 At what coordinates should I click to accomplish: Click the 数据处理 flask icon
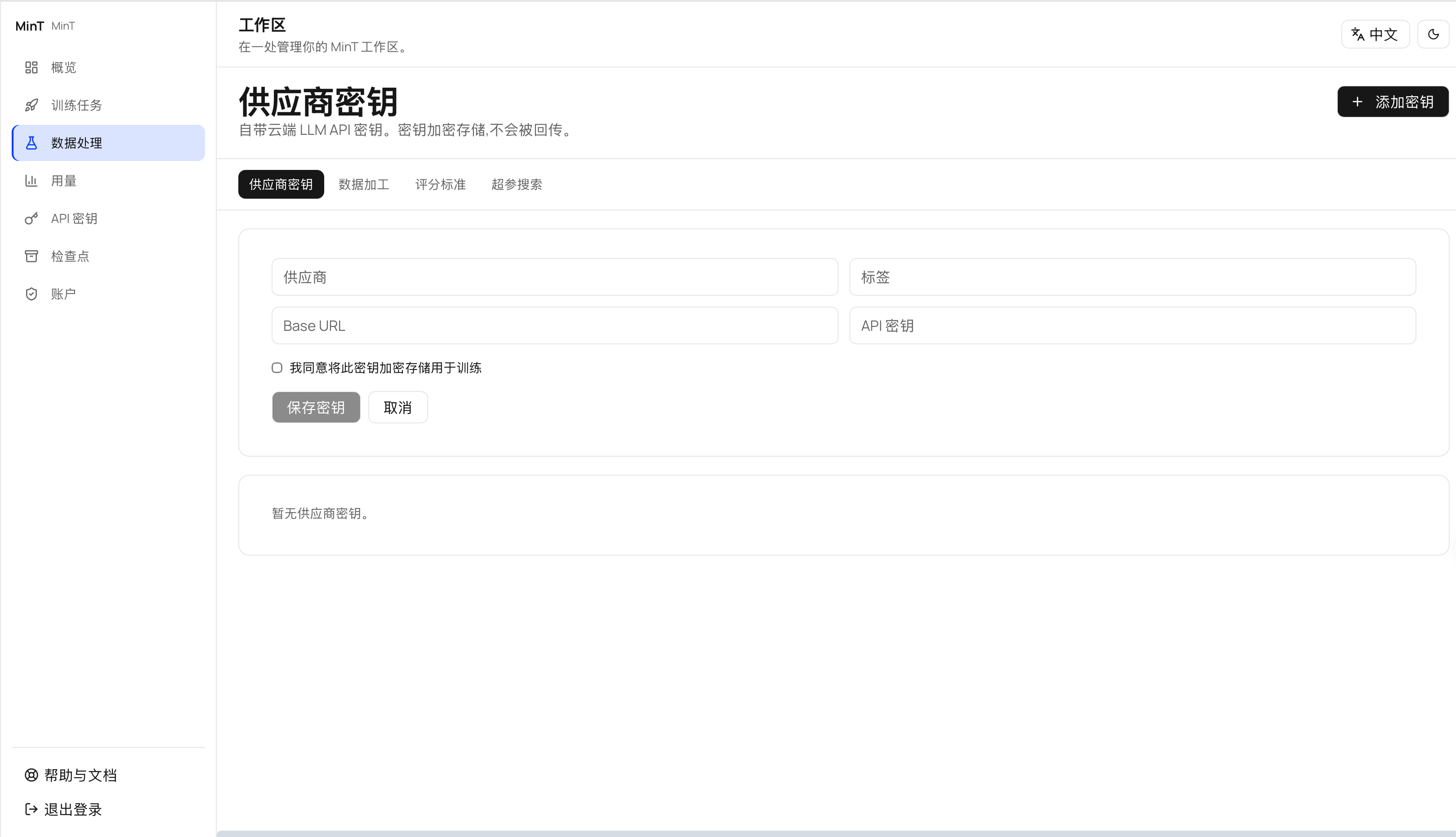pos(31,142)
